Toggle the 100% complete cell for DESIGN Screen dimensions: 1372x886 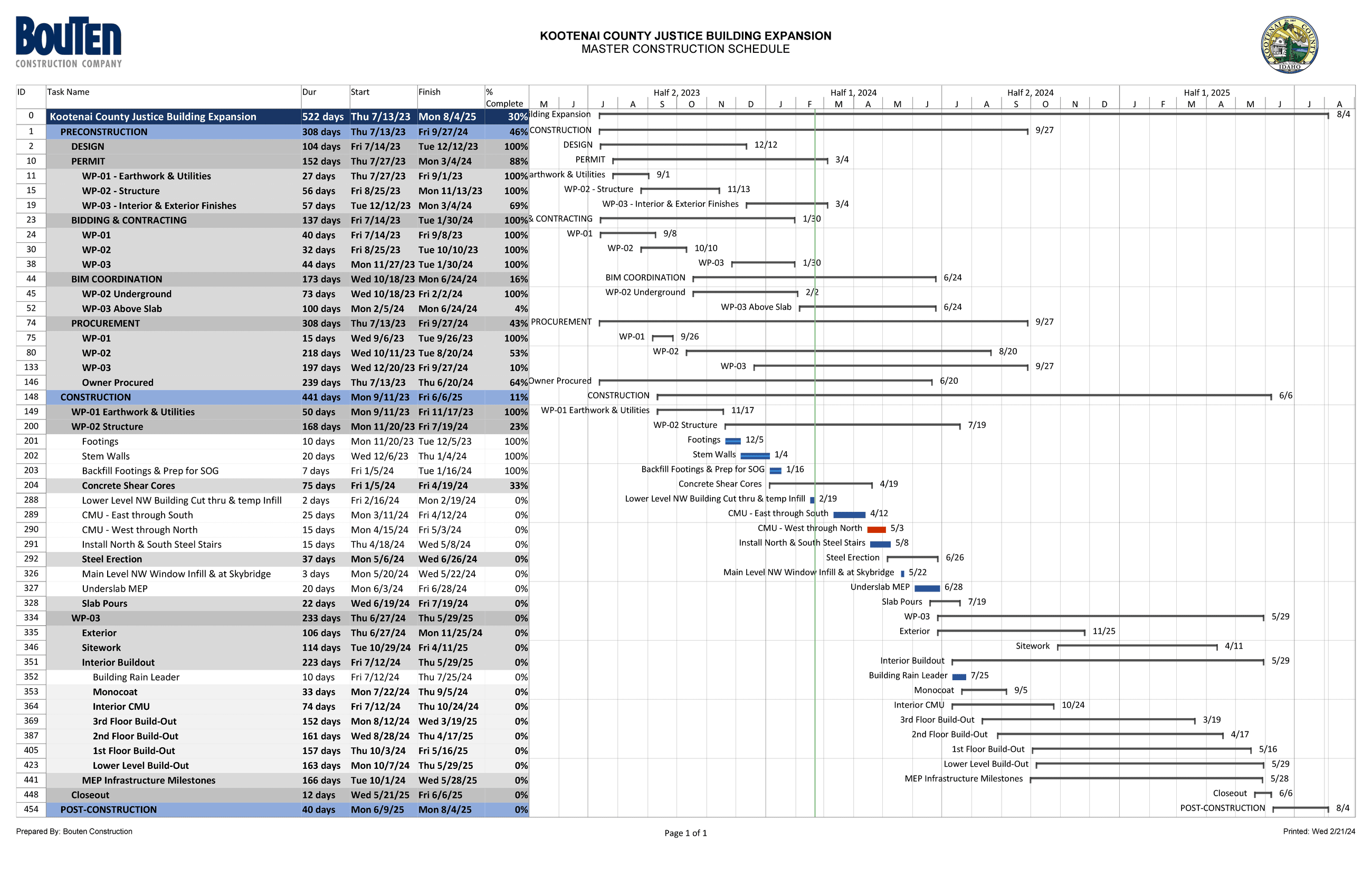click(516, 147)
